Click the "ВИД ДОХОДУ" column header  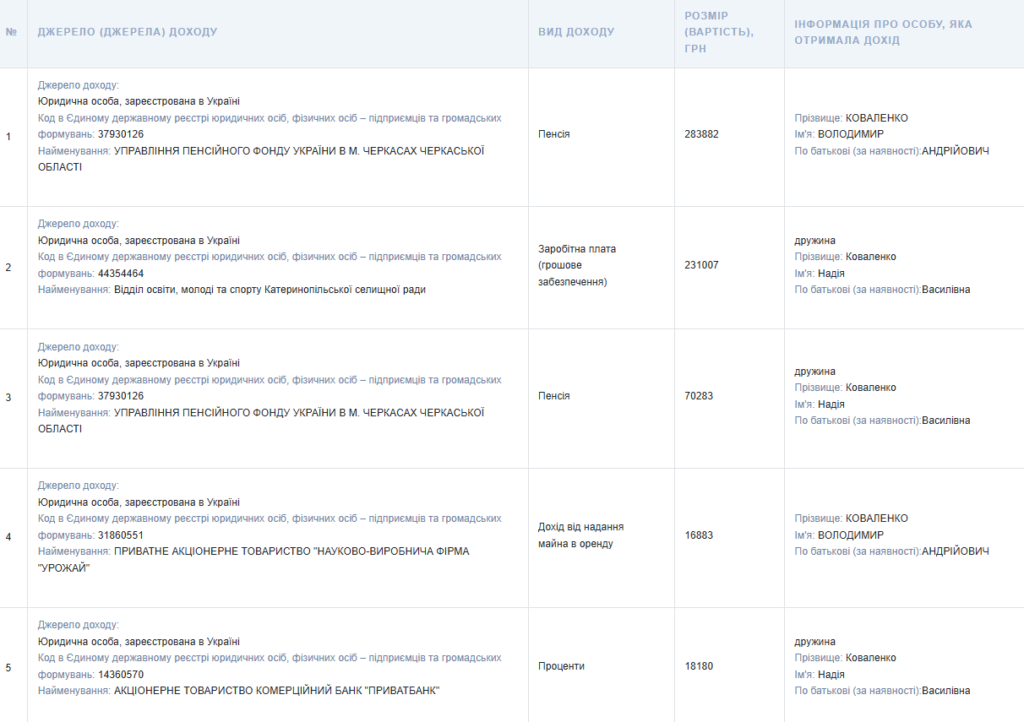tap(576, 32)
